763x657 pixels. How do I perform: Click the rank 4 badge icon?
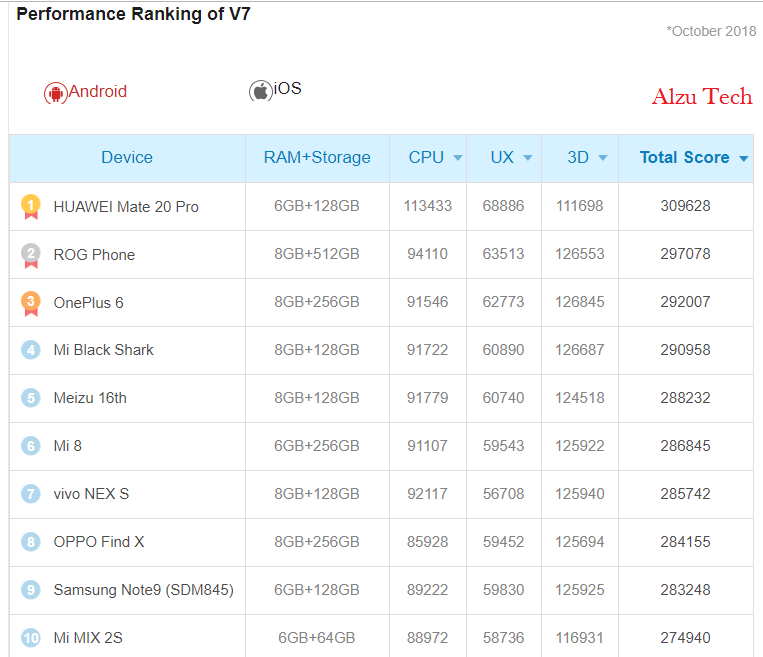pyautogui.click(x=31, y=350)
